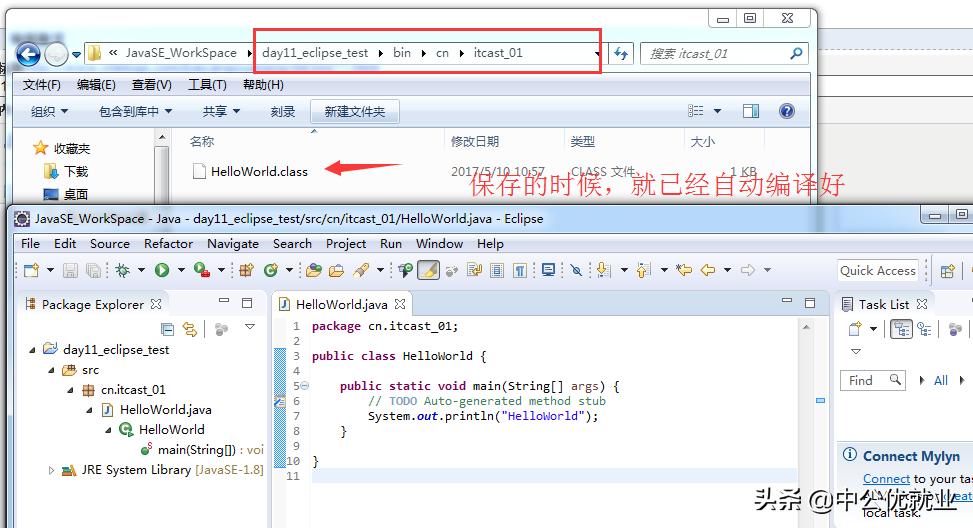Click the 新建文件夹 button in Explorer
973x528 pixels.
click(354, 112)
